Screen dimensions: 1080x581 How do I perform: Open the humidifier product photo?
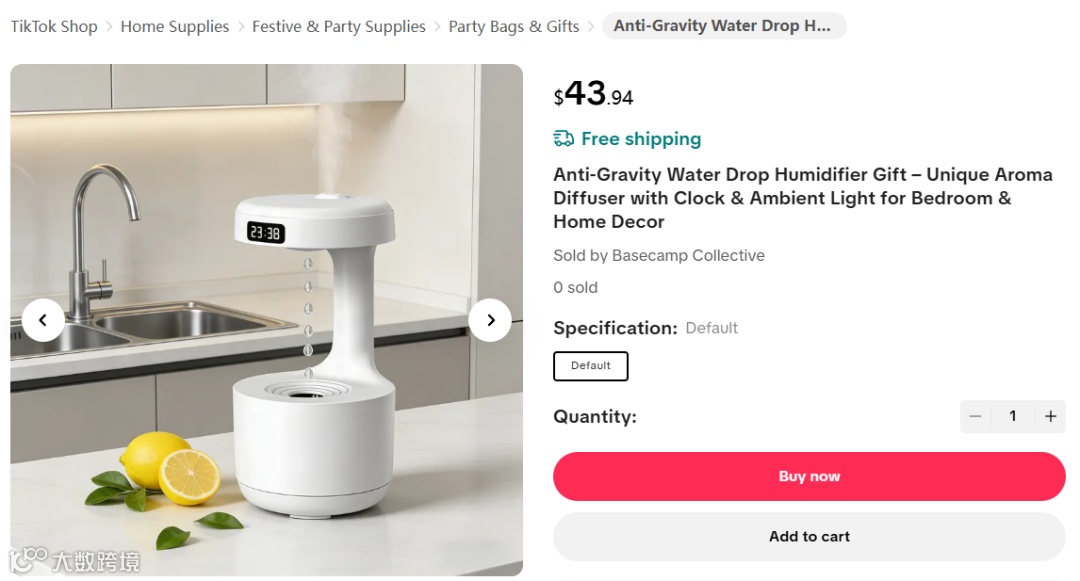click(x=267, y=320)
